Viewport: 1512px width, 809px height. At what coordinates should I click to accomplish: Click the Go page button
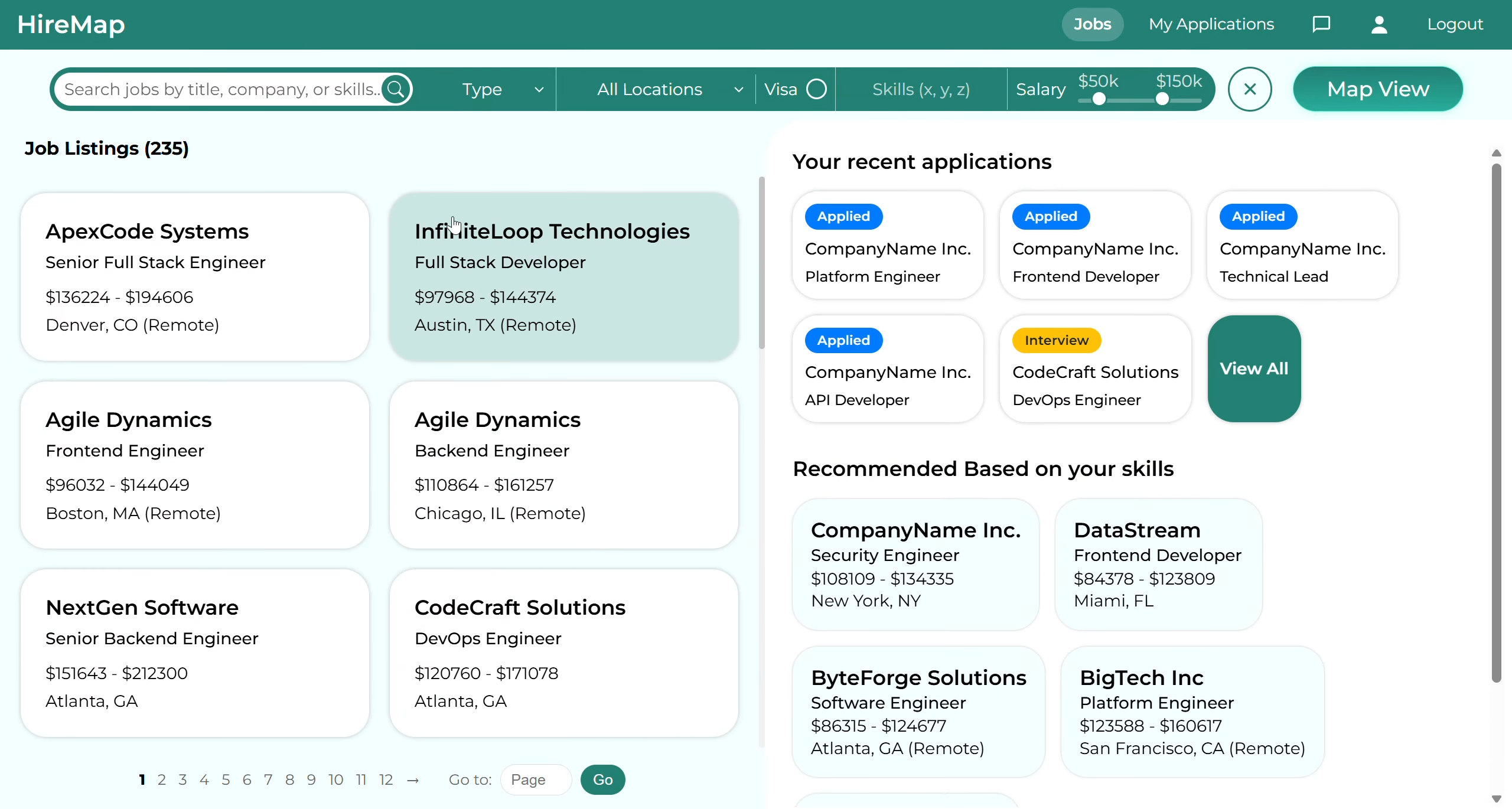pos(602,779)
